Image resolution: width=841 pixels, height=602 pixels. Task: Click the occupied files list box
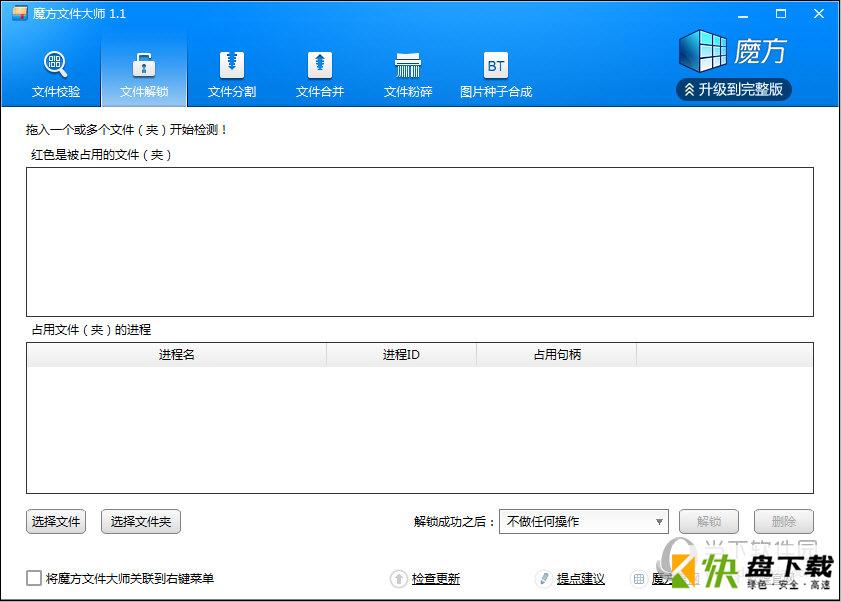[x=420, y=242]
